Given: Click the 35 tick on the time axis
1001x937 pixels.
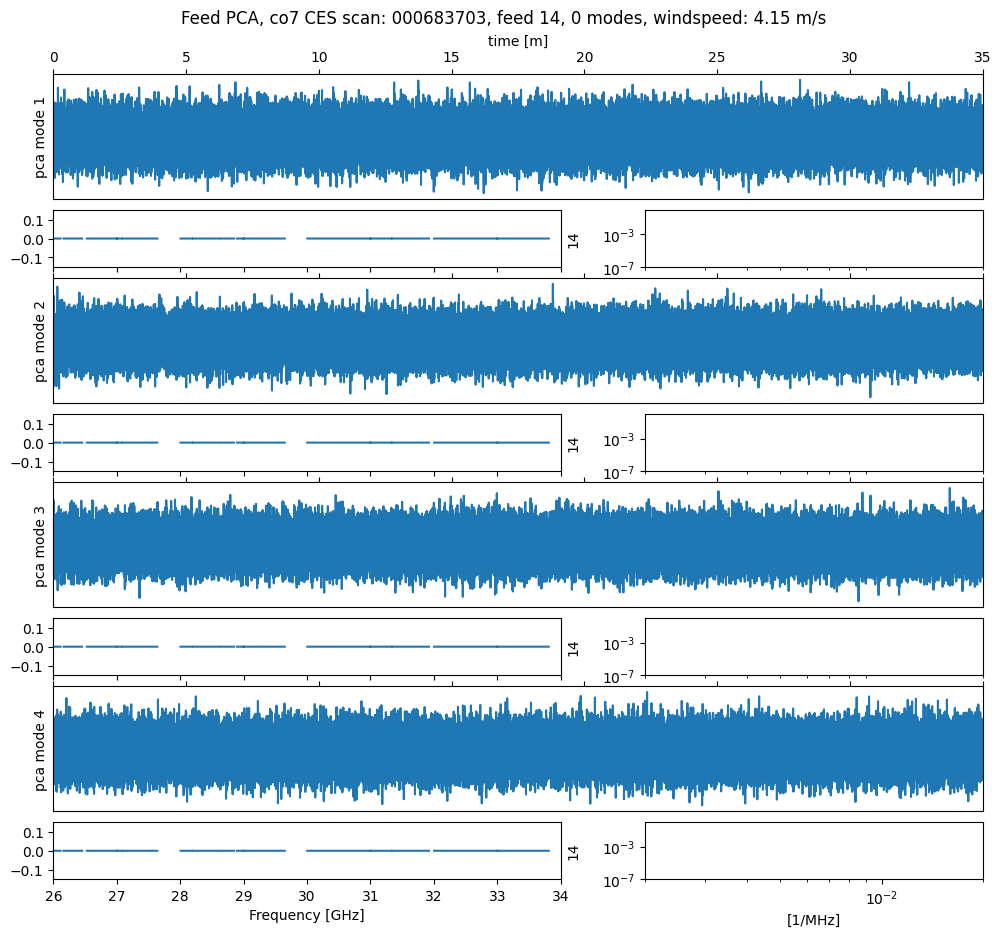Looking at the screenshot, I should (981, 59).
